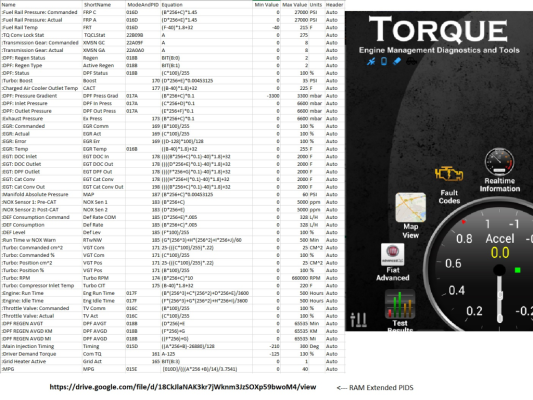
Task: Open the Map View icon
Action: pos(411,207)
